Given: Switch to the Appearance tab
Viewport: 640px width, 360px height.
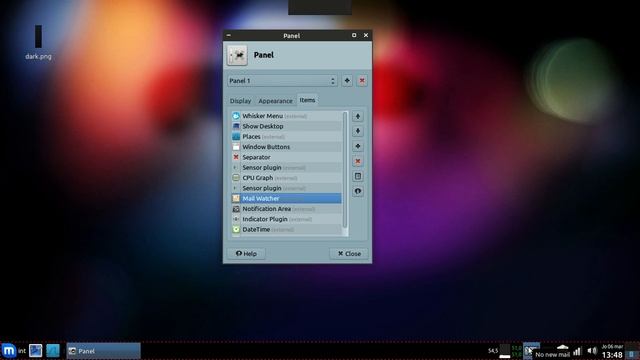Looking at the screenshot, I should [275, 101].
